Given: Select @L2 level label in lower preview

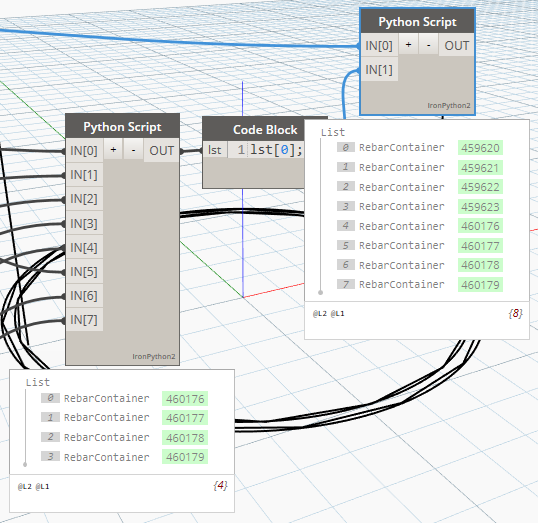Looking at the screenshot, I should click(x=25, y=486).
